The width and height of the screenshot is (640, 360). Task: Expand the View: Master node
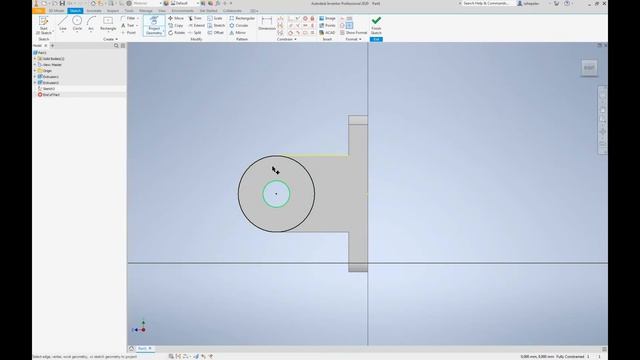[35, 64]
